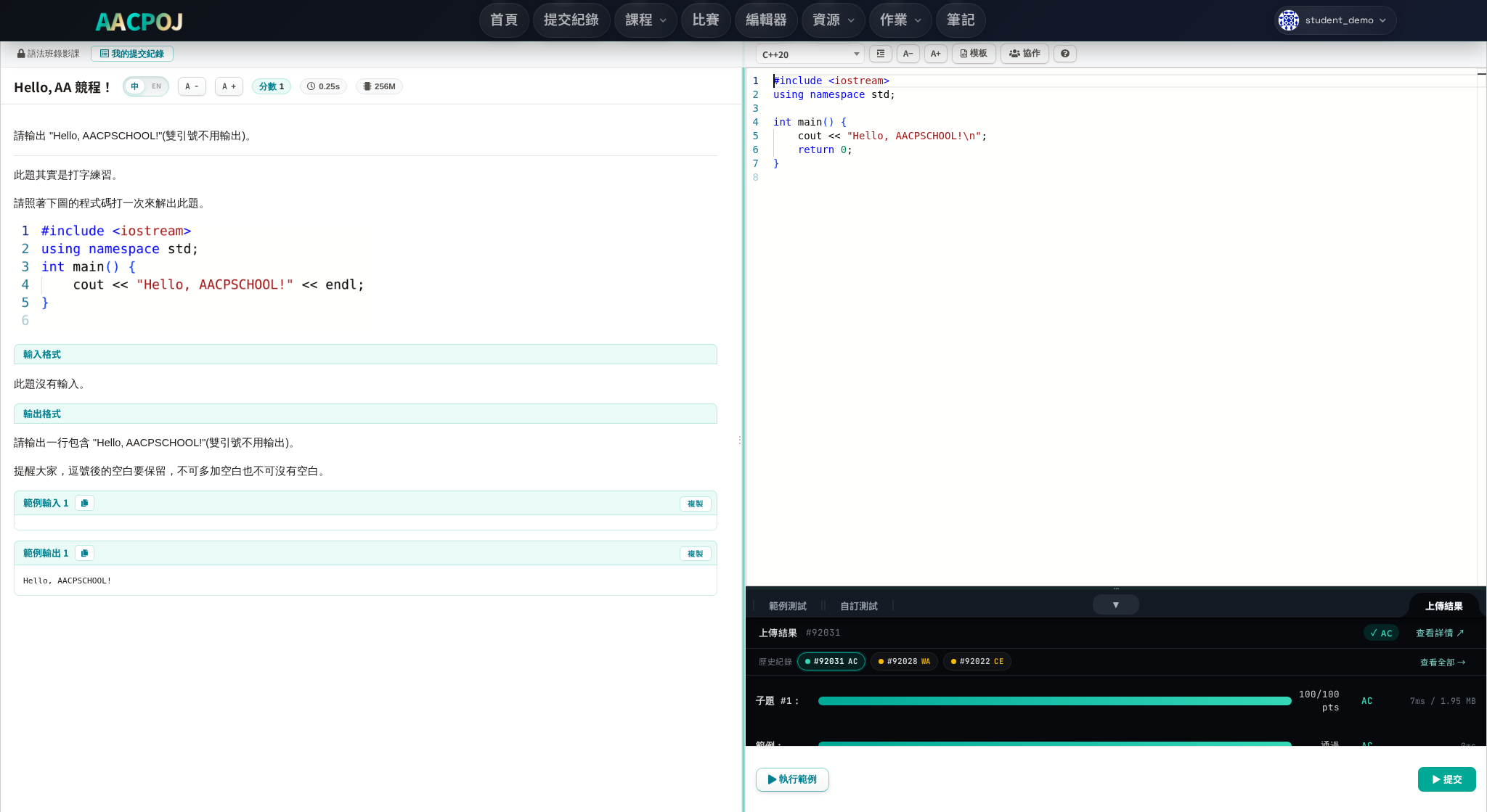Switch to the 上傳結果 tab

(1443, 606)
